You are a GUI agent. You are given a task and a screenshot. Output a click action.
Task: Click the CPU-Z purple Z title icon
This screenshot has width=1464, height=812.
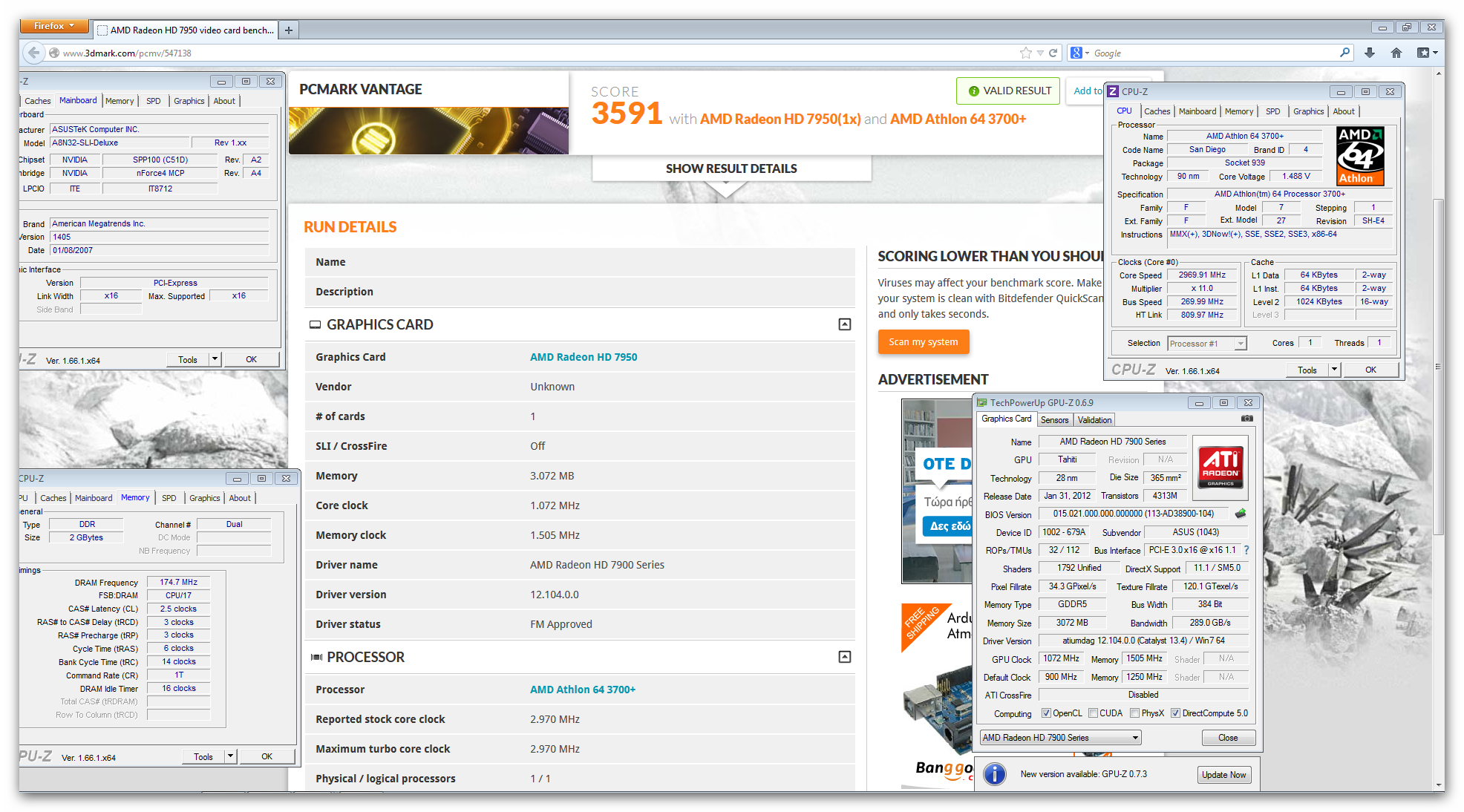click(x=1112, y=91)
